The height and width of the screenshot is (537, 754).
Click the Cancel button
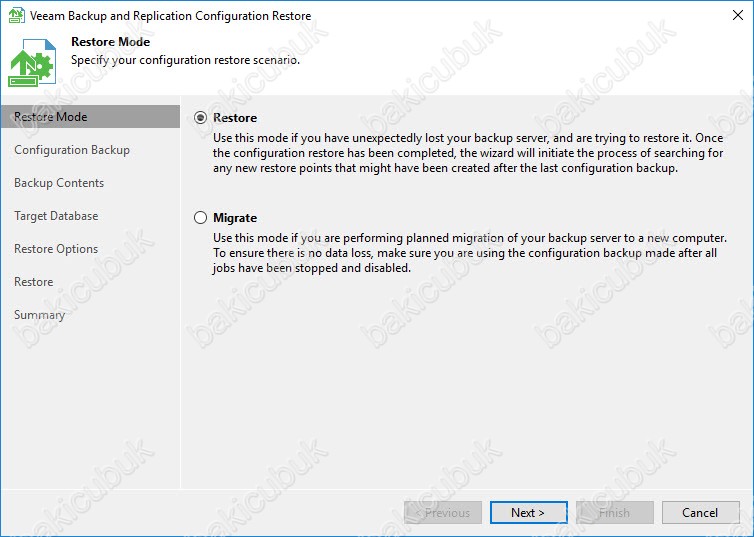click(700, 513)
